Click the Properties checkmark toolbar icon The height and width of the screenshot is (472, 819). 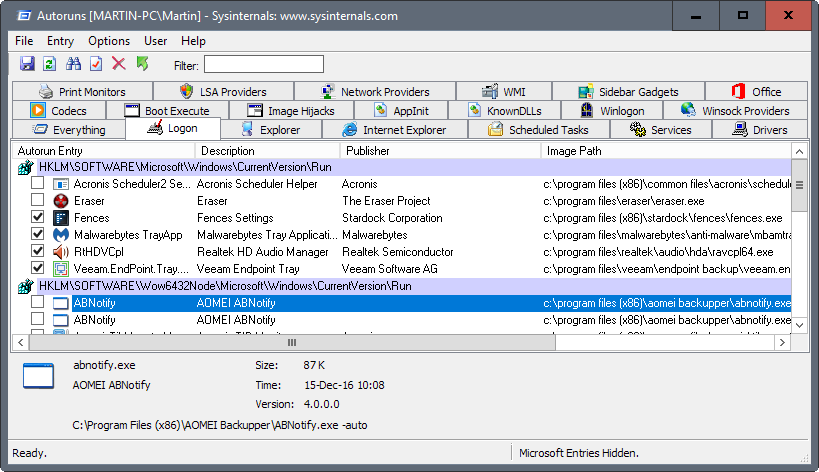pos(96,64)
